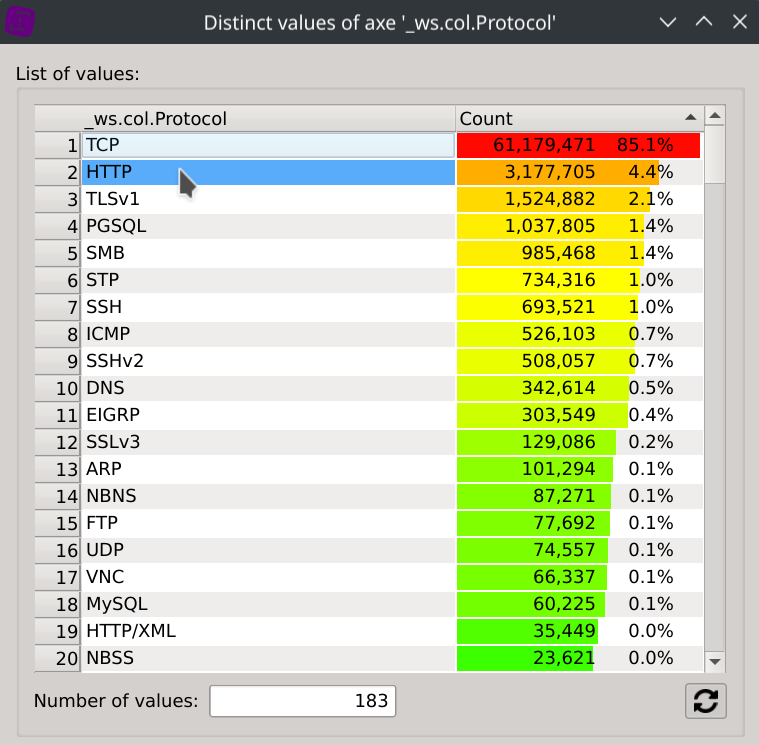Sort by the Count column header
This screenshot has height=745, width=759.
coord(579,118)
